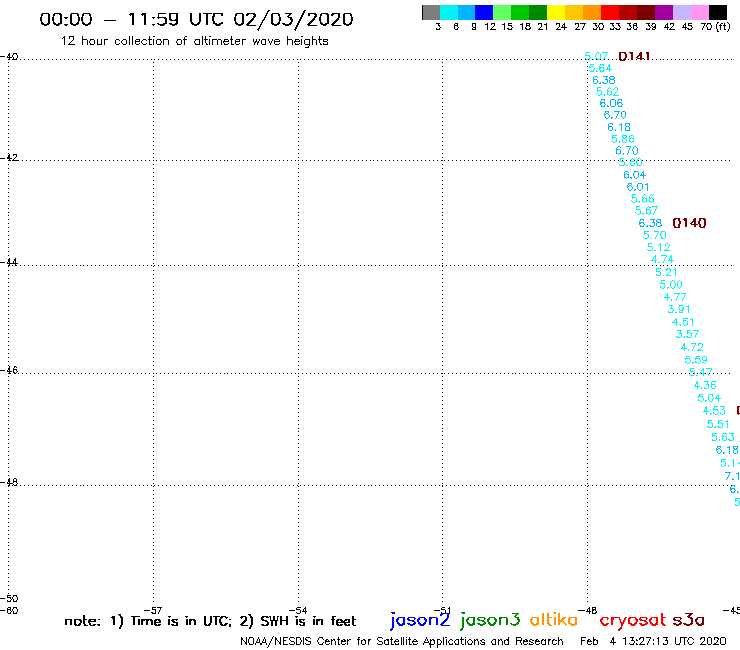This screenshot has width=740, height=650.
Task: Click the title '00:00 – 11:59 UTC 02/03/2020'
Action: pos(196,19)
